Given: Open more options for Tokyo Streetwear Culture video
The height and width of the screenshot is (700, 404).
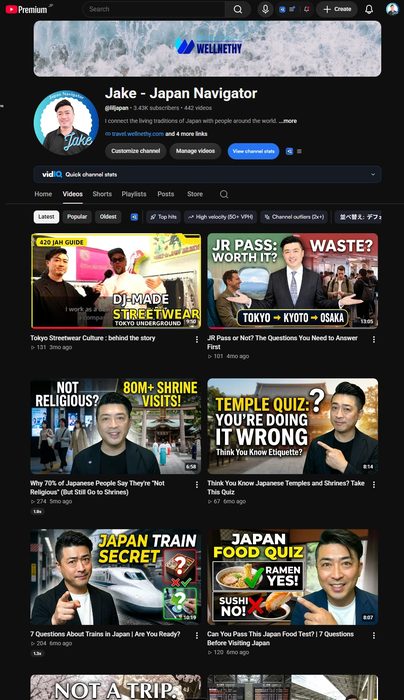Looking at the screenshot, I should 197,340.
